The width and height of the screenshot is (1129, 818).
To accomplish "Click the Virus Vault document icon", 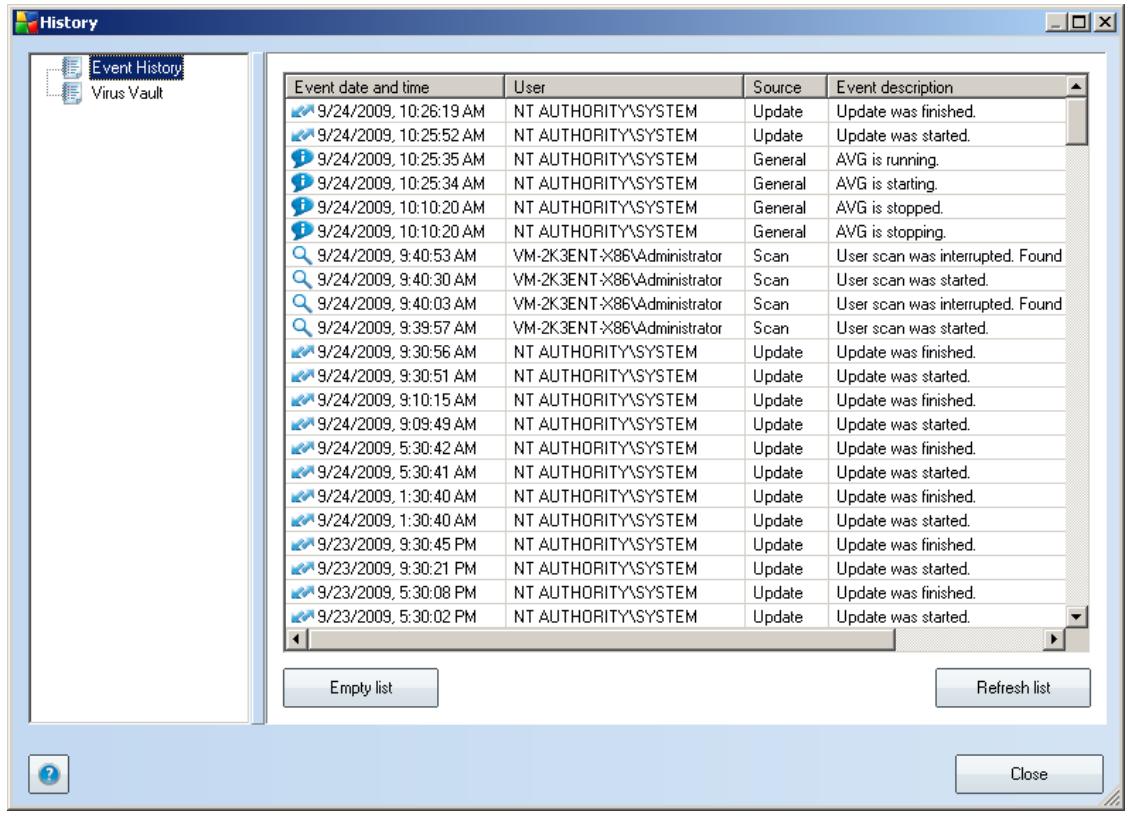I will (72, 93).
